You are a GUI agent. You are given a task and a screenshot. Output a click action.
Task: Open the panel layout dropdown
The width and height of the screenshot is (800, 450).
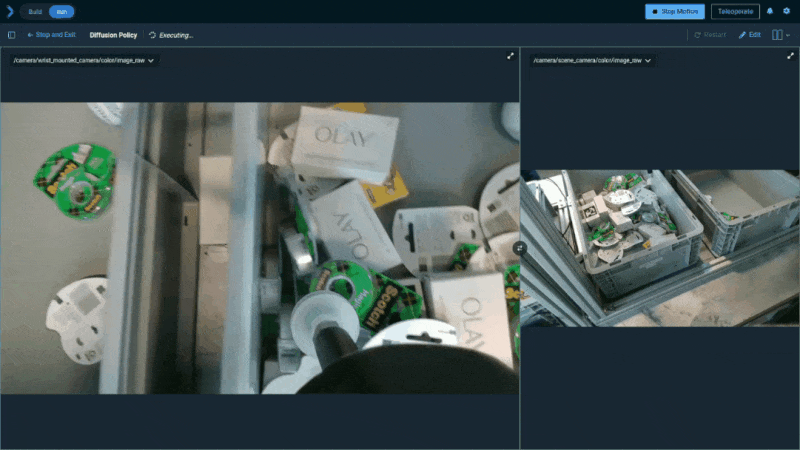coord(780,35)
